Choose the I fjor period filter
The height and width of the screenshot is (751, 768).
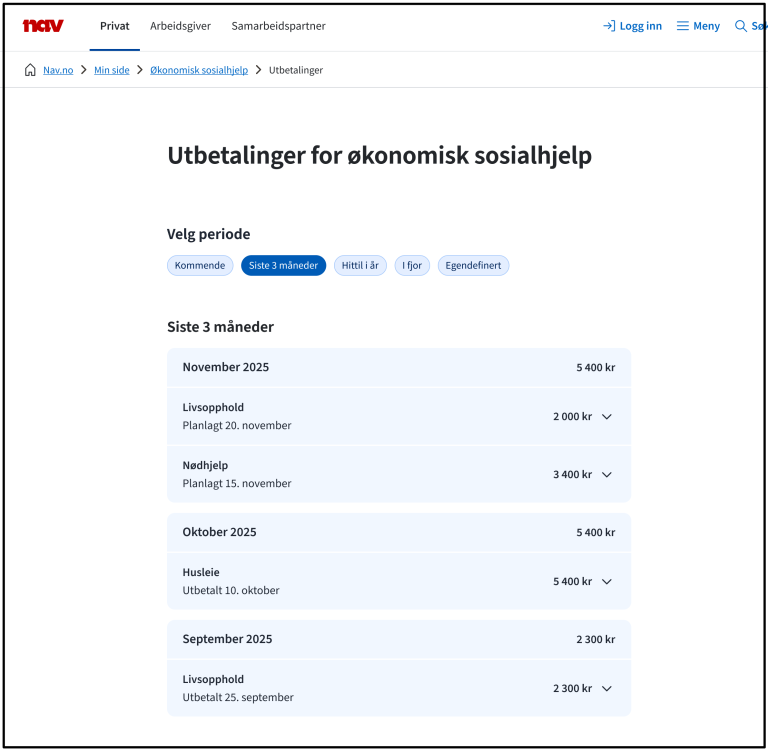pos(412,266)
